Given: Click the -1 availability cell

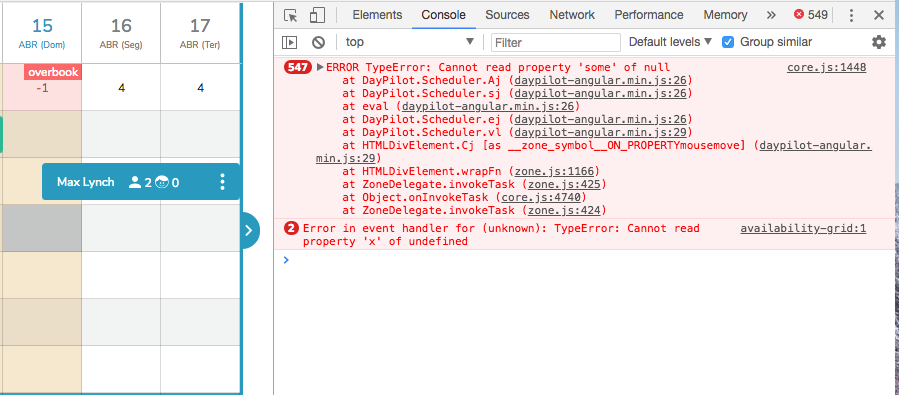Looking at the screenshot, I should click(x=42, y=87).
